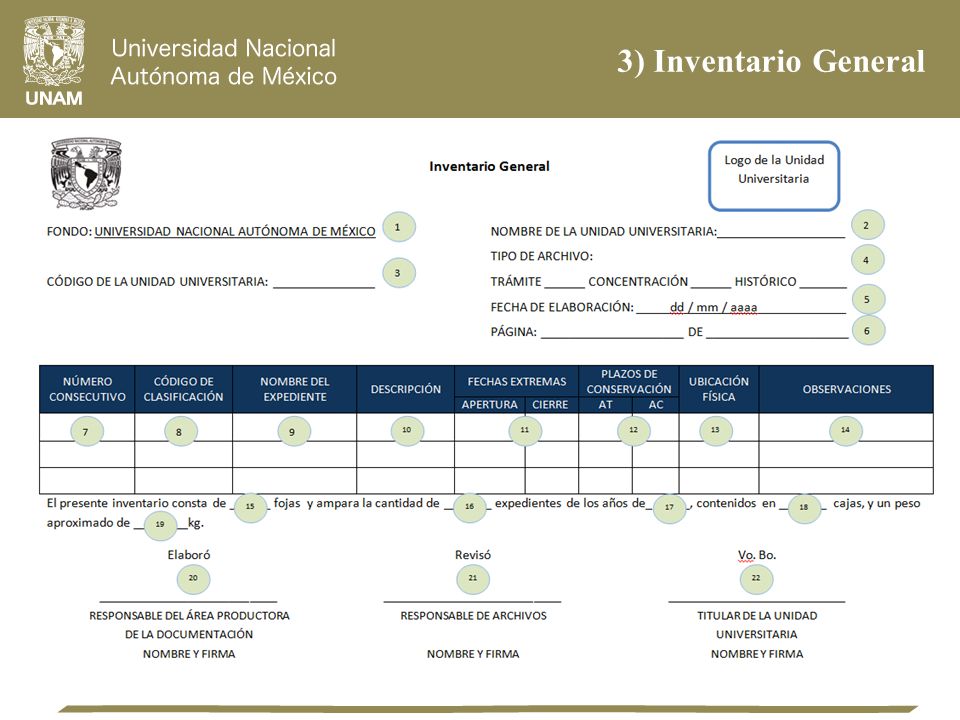960x720 pixels.
Task: Click the "DESCRIPCIÓN" column header
Action: click(x=405, y=389)
